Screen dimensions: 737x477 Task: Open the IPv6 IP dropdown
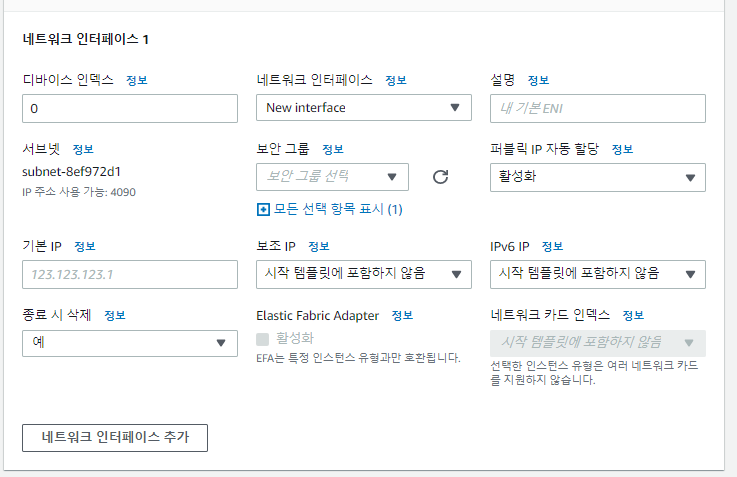coord(597,274)
